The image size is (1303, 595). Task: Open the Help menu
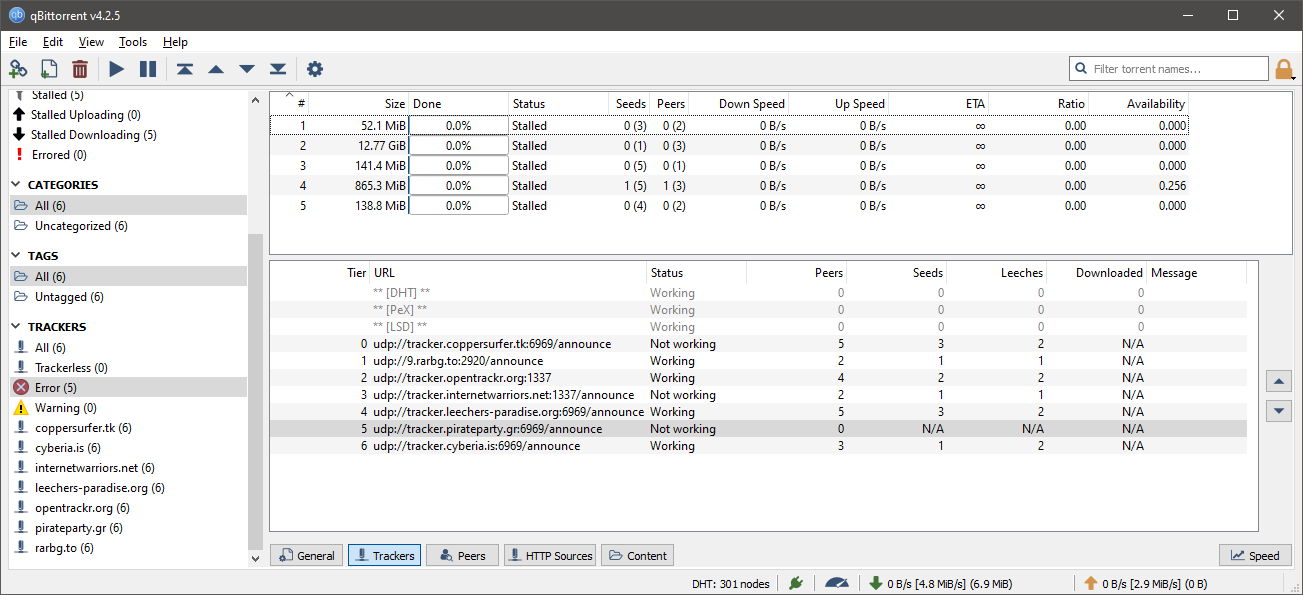point(175,42)
